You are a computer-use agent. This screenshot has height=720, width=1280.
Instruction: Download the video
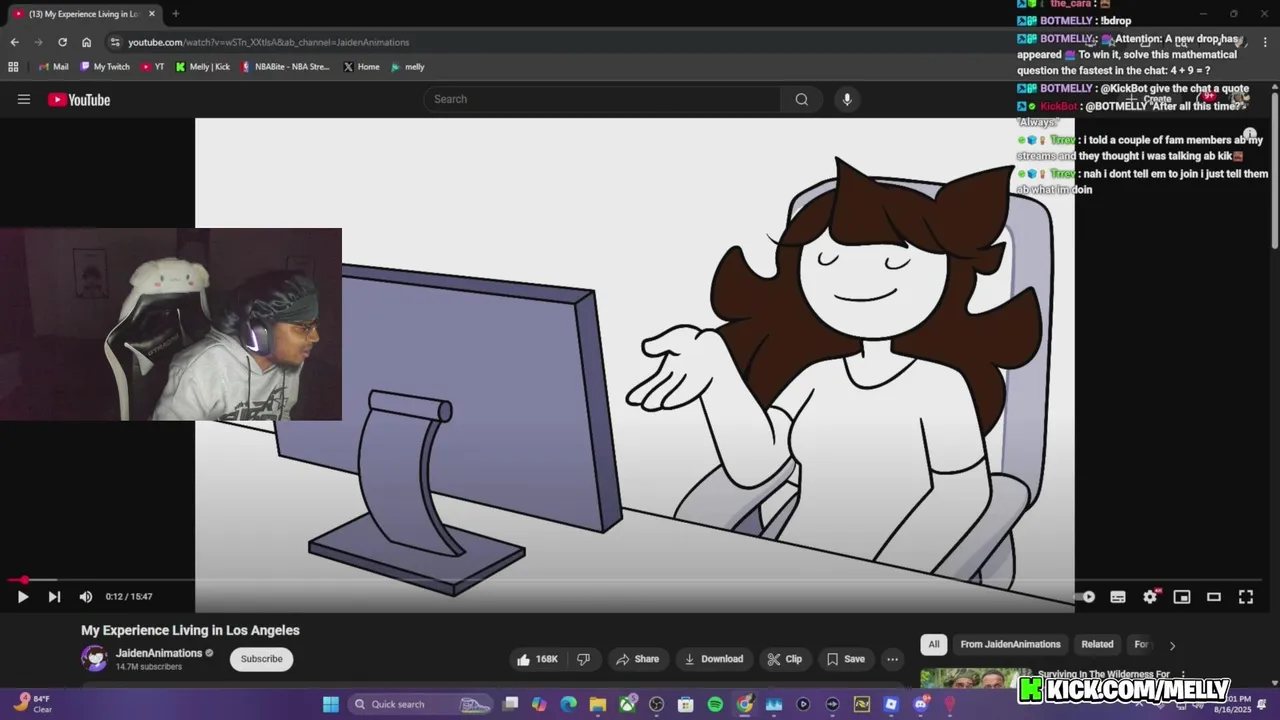tap(714, 659)
